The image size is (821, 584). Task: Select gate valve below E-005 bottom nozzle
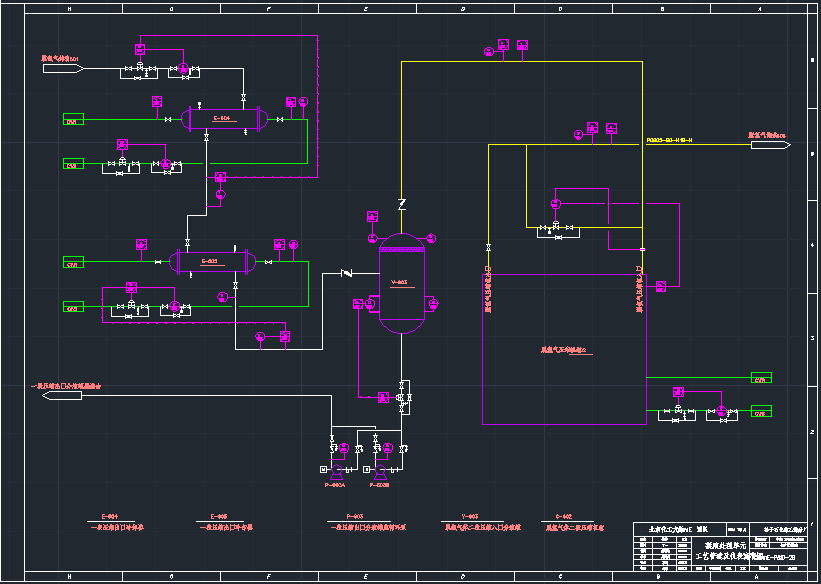[x=235, y=285]
